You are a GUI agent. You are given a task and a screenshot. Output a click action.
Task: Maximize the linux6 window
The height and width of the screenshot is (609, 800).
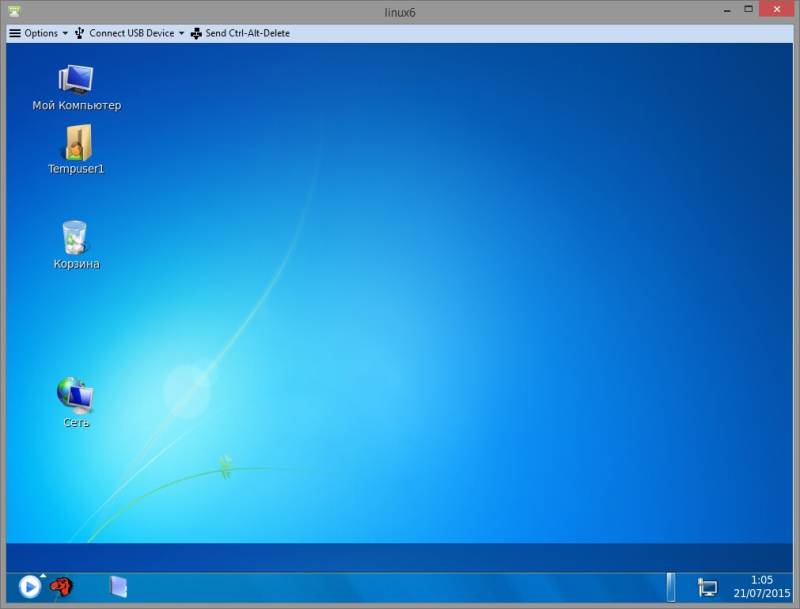click(x=748, y=9)
